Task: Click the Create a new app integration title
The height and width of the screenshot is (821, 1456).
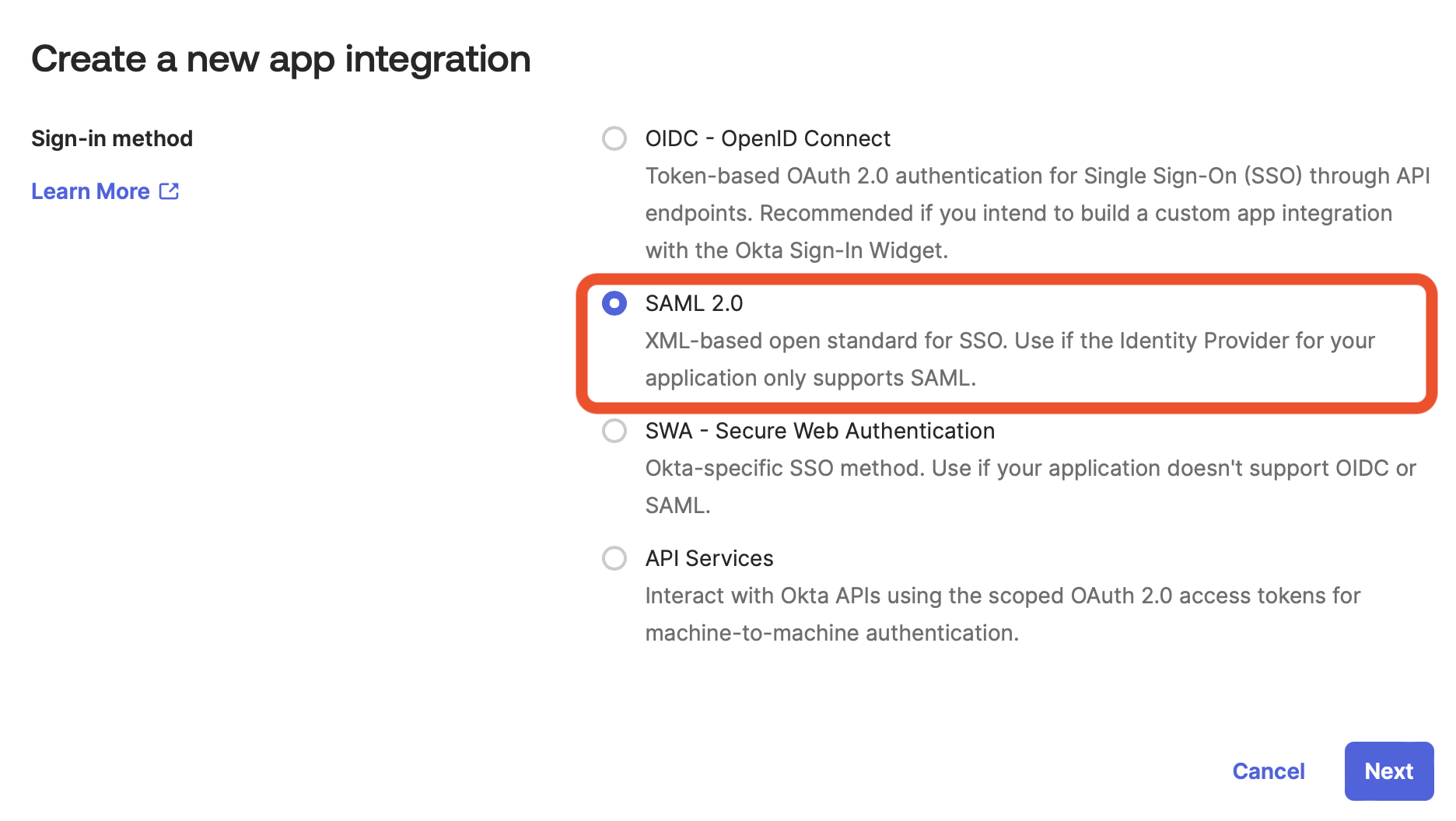Action: click(281, 59)
